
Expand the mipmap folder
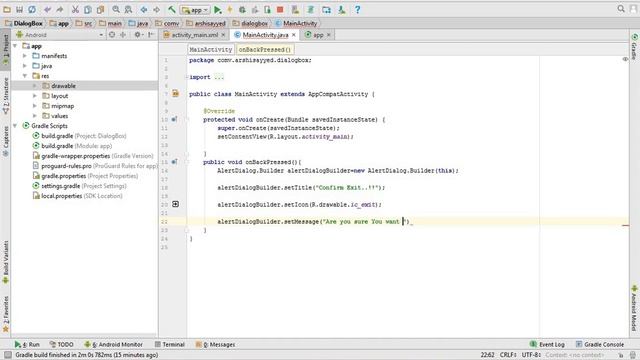click(x=35, y=106)
